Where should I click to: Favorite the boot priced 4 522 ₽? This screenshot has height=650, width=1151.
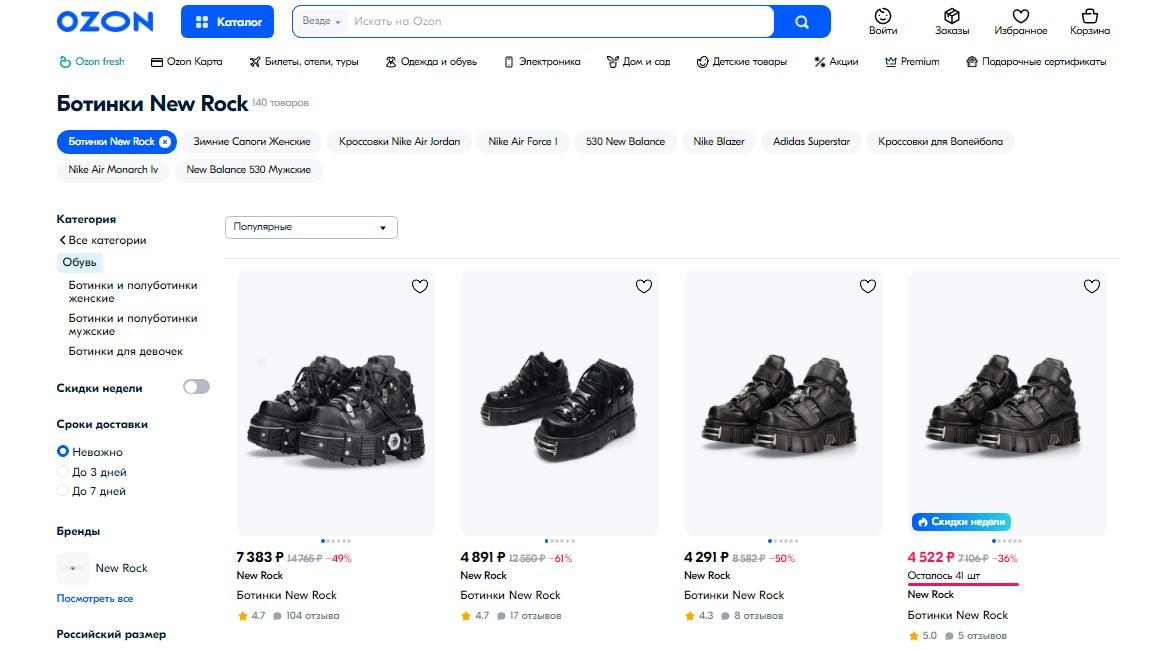[x=1091, y=287]
